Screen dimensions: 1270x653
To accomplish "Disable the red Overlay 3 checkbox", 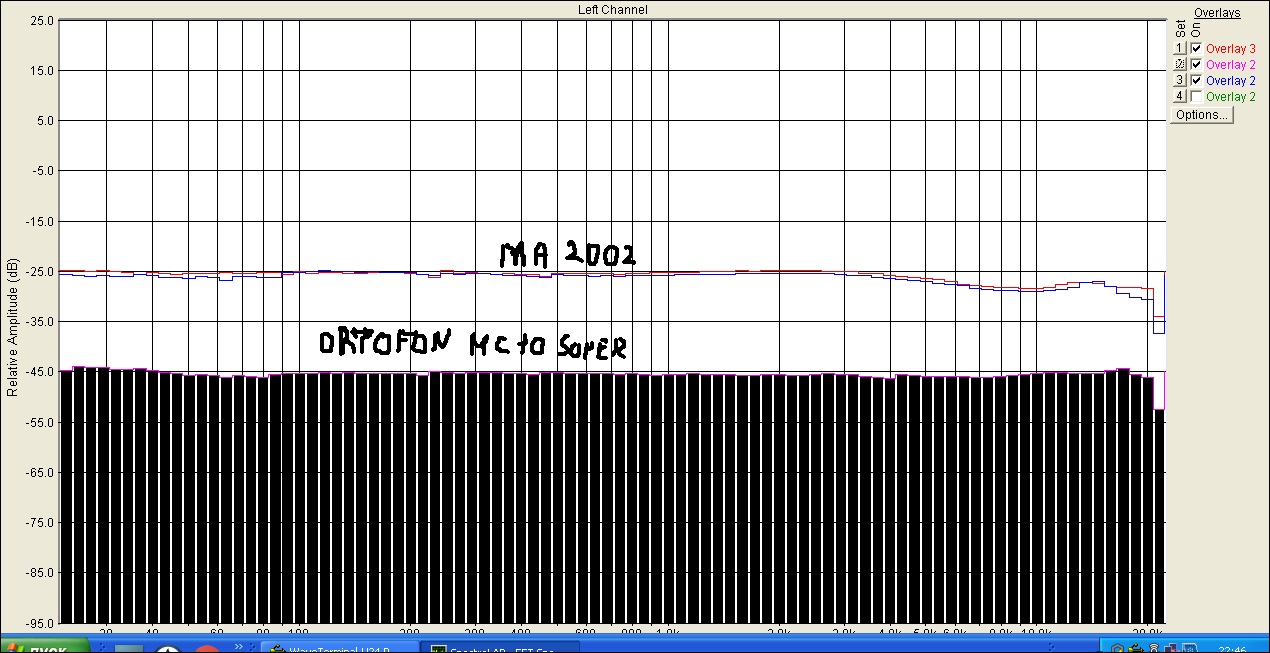I will [x=1196, y=48].
